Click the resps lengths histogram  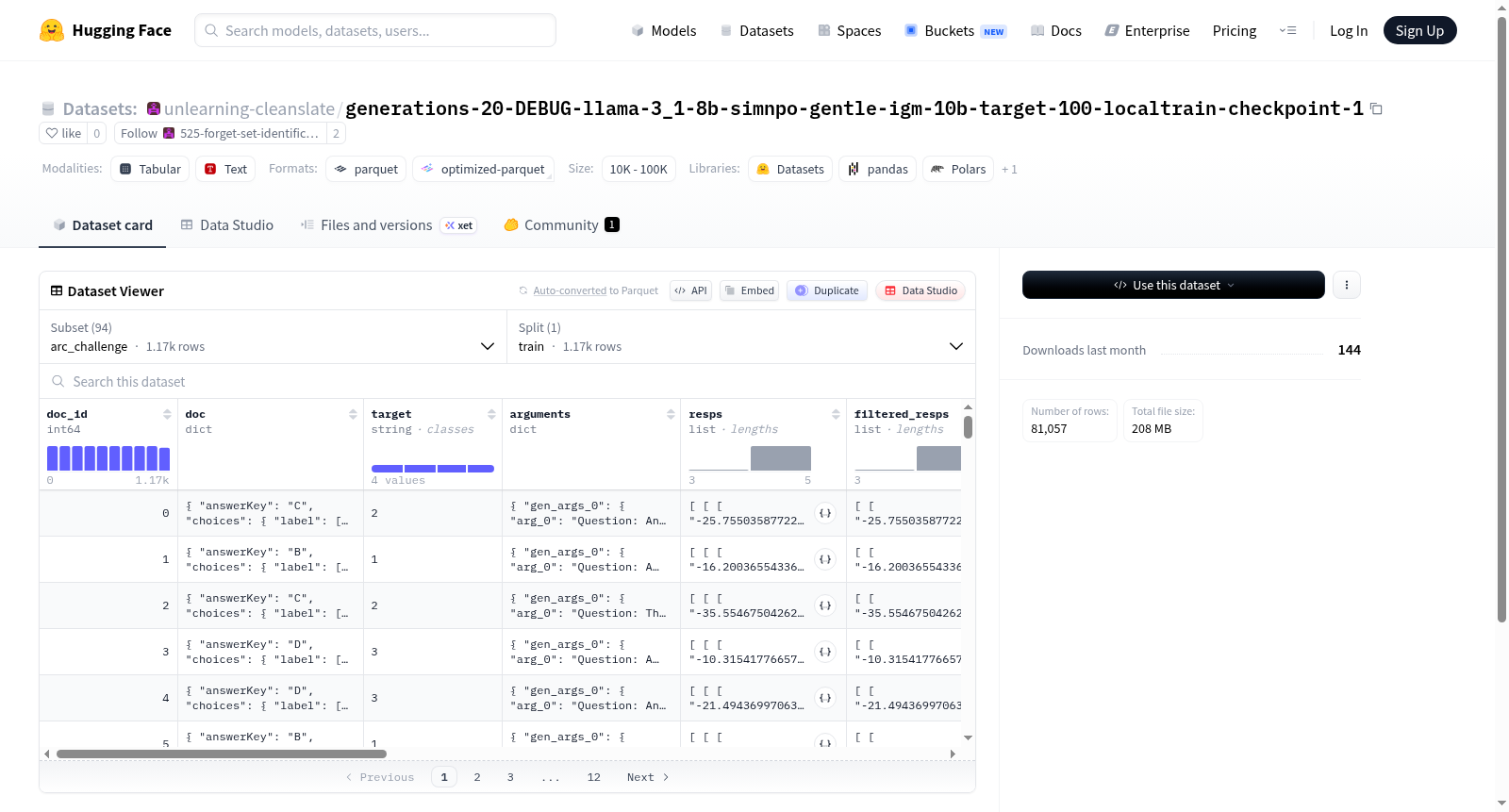751,458
